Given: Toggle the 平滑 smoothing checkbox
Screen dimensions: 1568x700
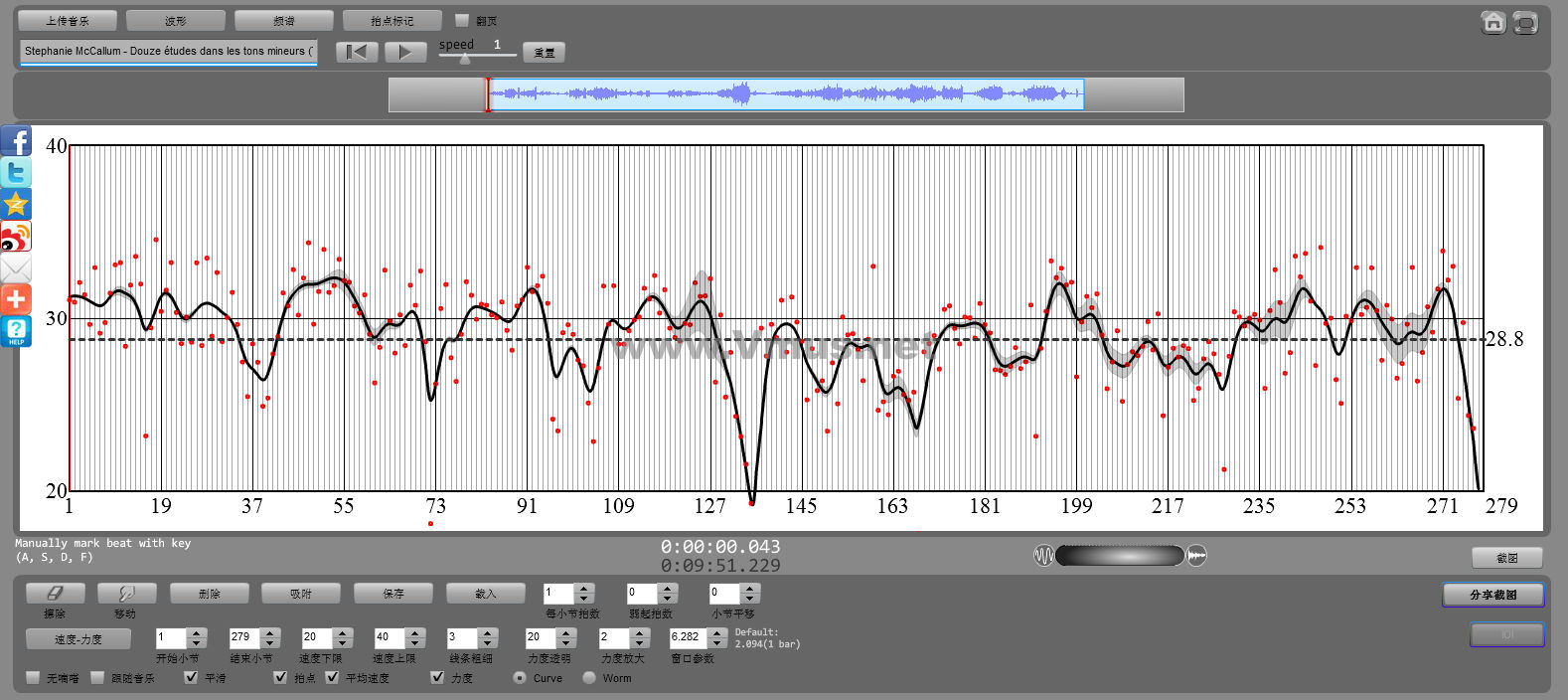Looking at the screenshot, I should (191, 677).
